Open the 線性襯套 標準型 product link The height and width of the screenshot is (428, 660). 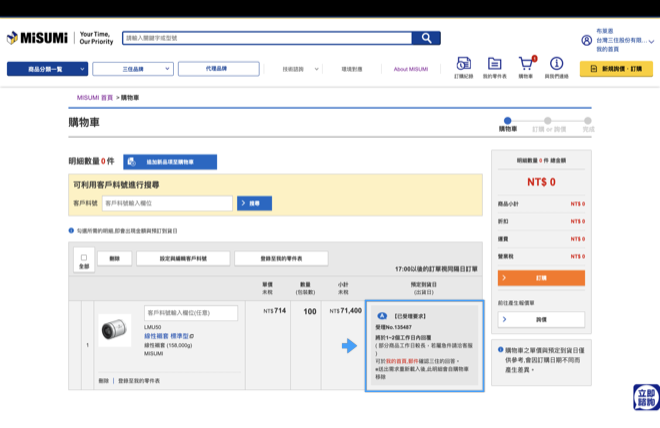(166, 336)
